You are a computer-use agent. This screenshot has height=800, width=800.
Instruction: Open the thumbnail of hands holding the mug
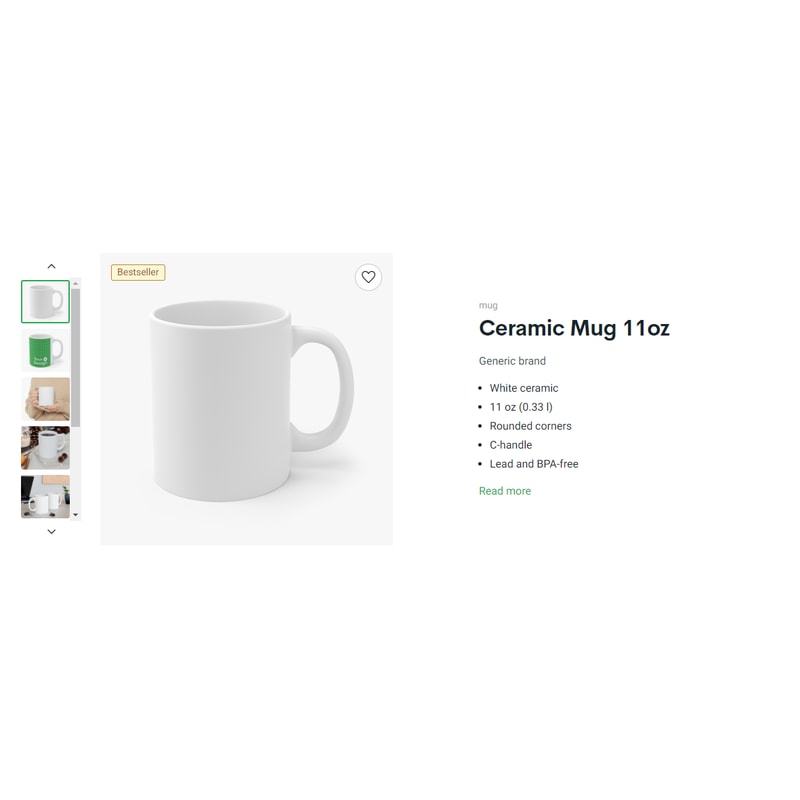tap(45, 399)
